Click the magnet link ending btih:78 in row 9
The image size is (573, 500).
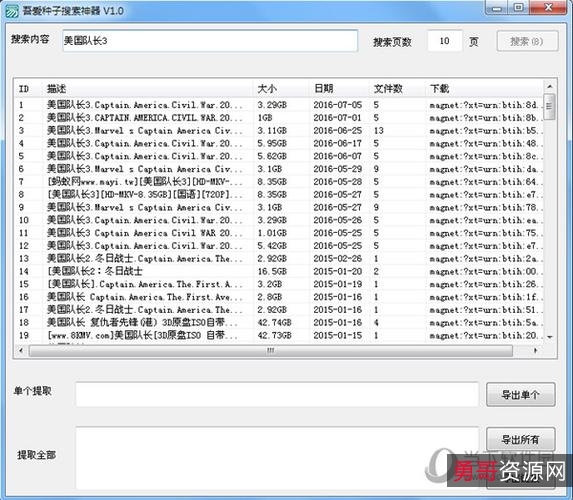486,208
